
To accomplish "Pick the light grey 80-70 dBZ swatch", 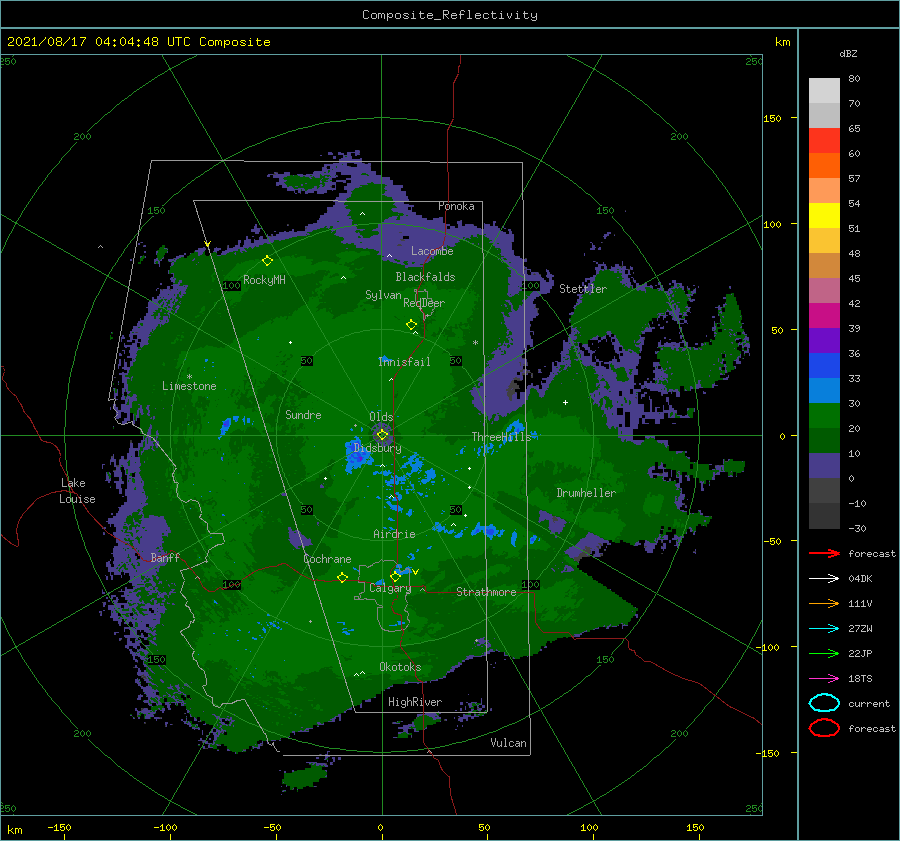I will coord(824,91).
